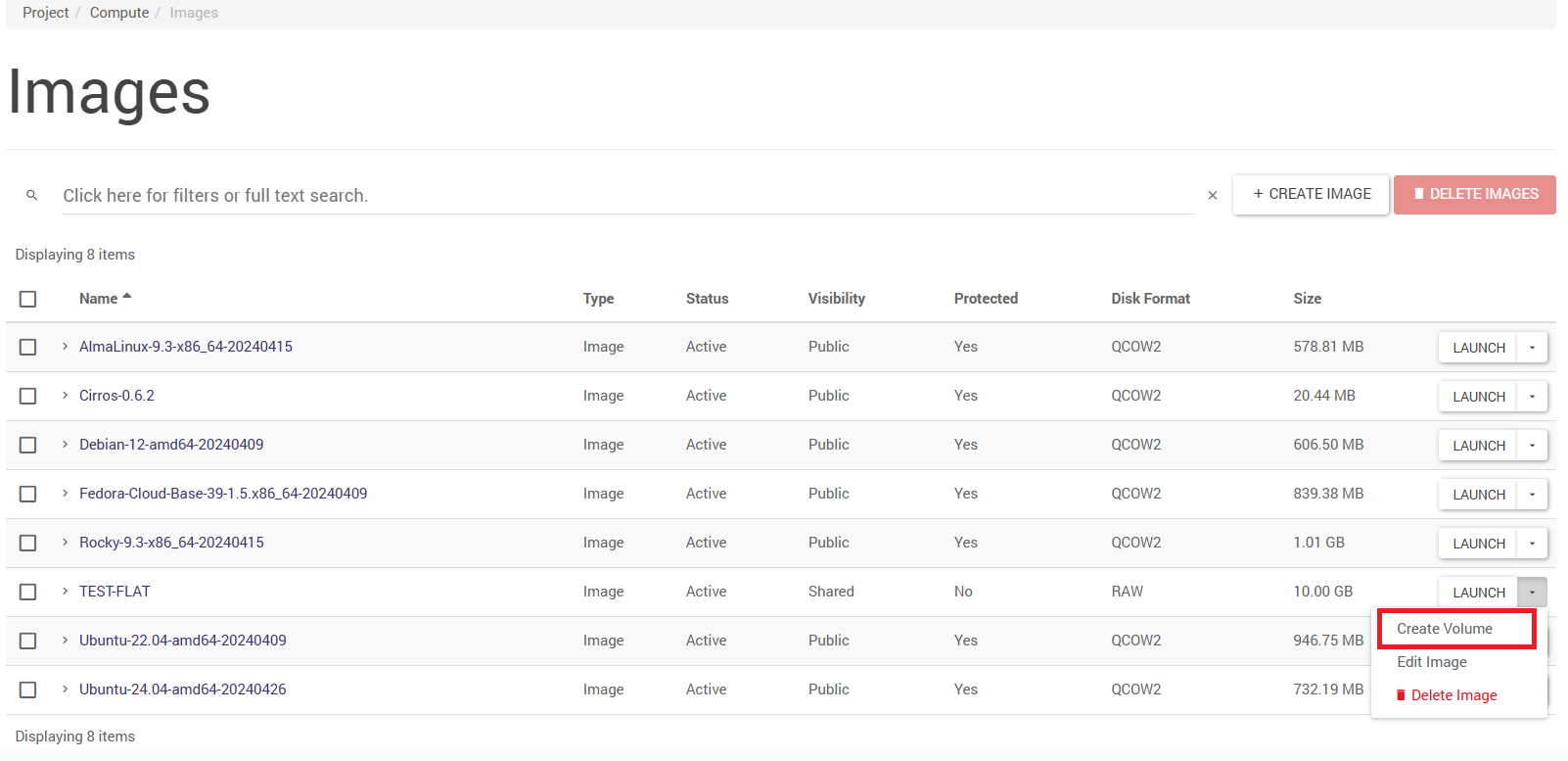Toggle the select-all images checkbox

tap(28, 299)
